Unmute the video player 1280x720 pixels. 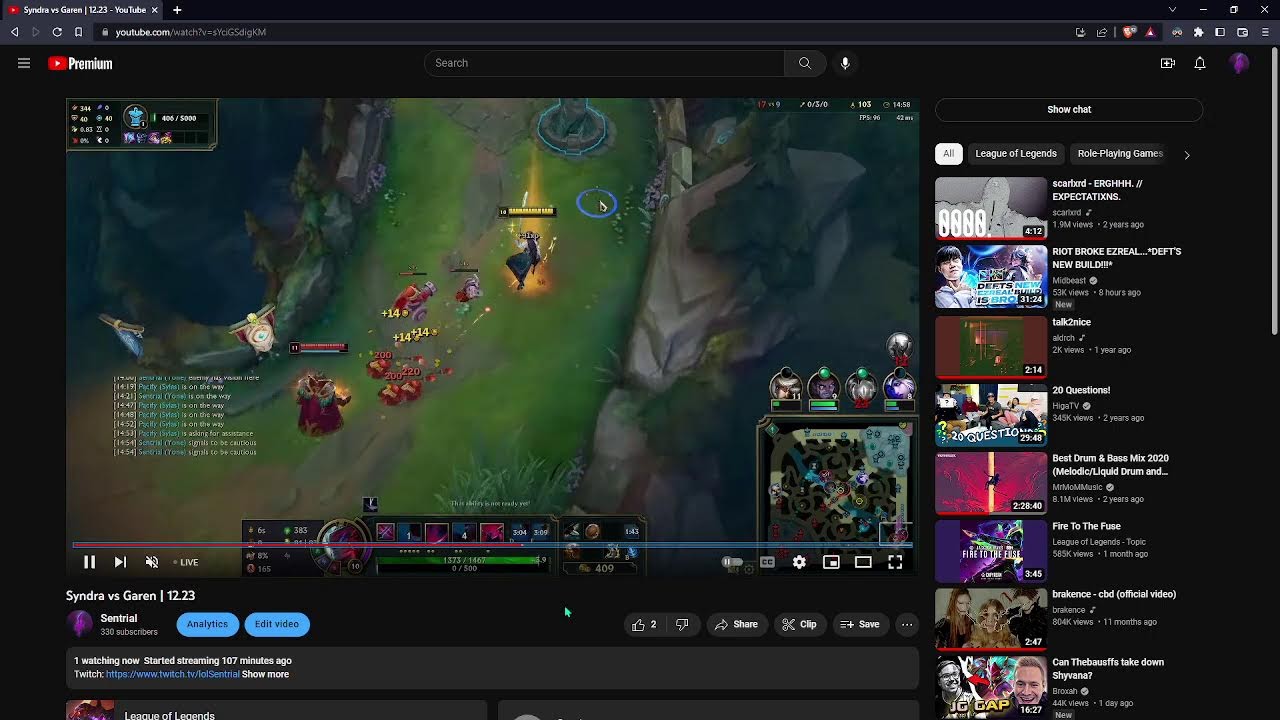tap(152, 562)
